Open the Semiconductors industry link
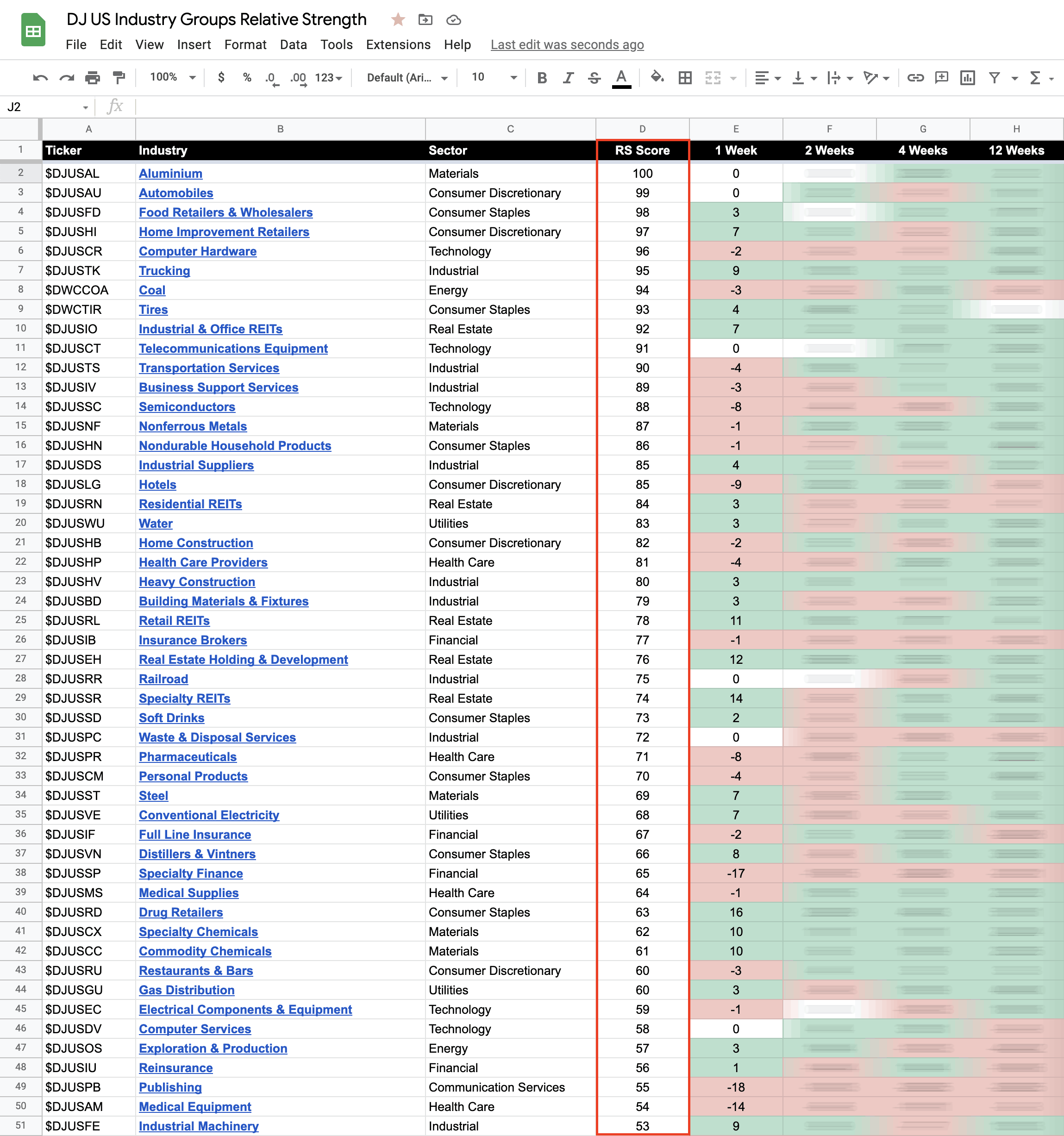 point(187,407)
